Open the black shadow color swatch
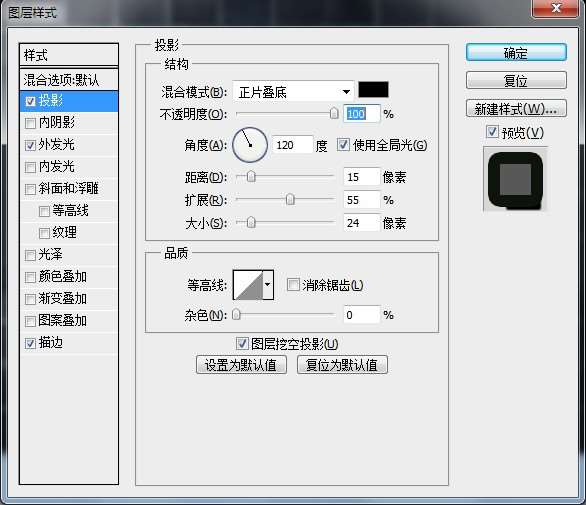This screenshot has height=505, width=586. point(373,90)
